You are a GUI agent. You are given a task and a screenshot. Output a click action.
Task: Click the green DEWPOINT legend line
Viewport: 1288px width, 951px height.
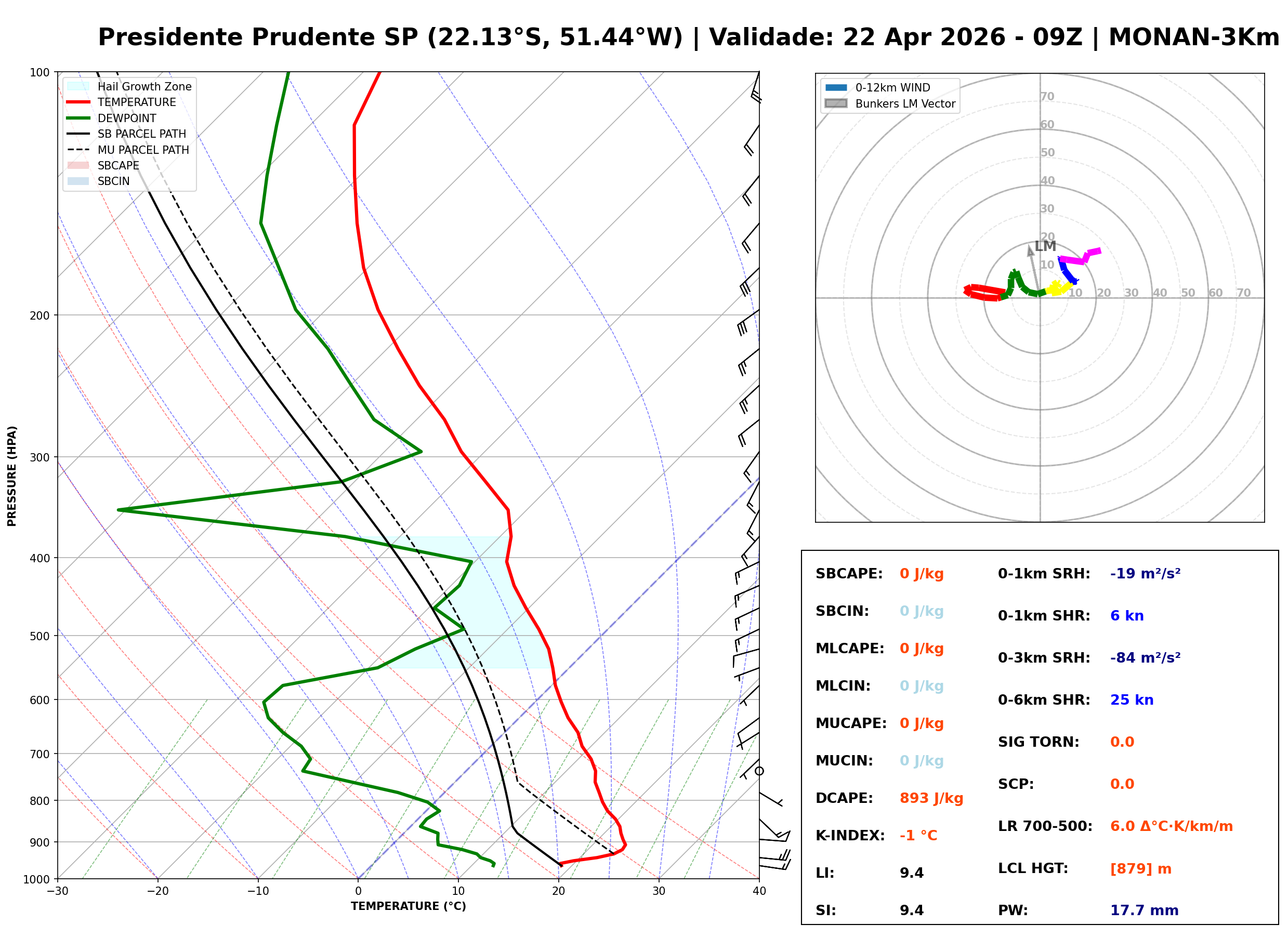pos(78,118)
